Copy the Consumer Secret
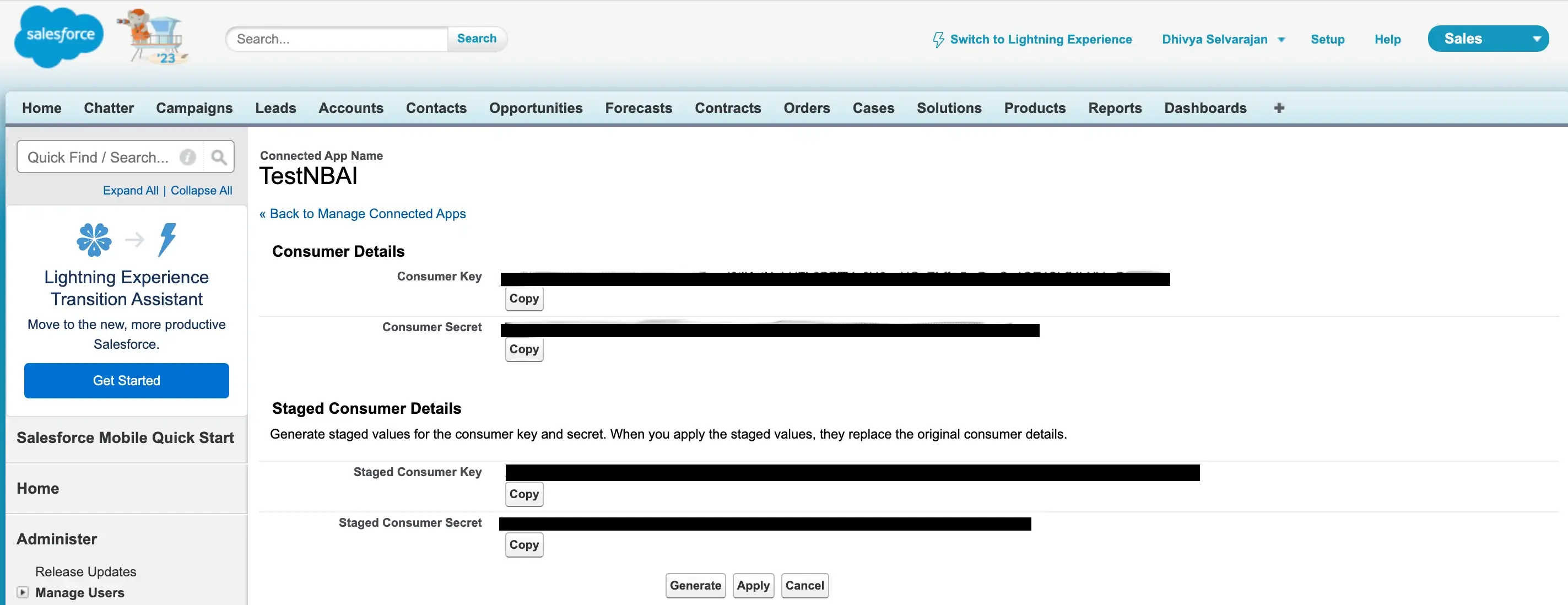 click(x=524, y=349)
